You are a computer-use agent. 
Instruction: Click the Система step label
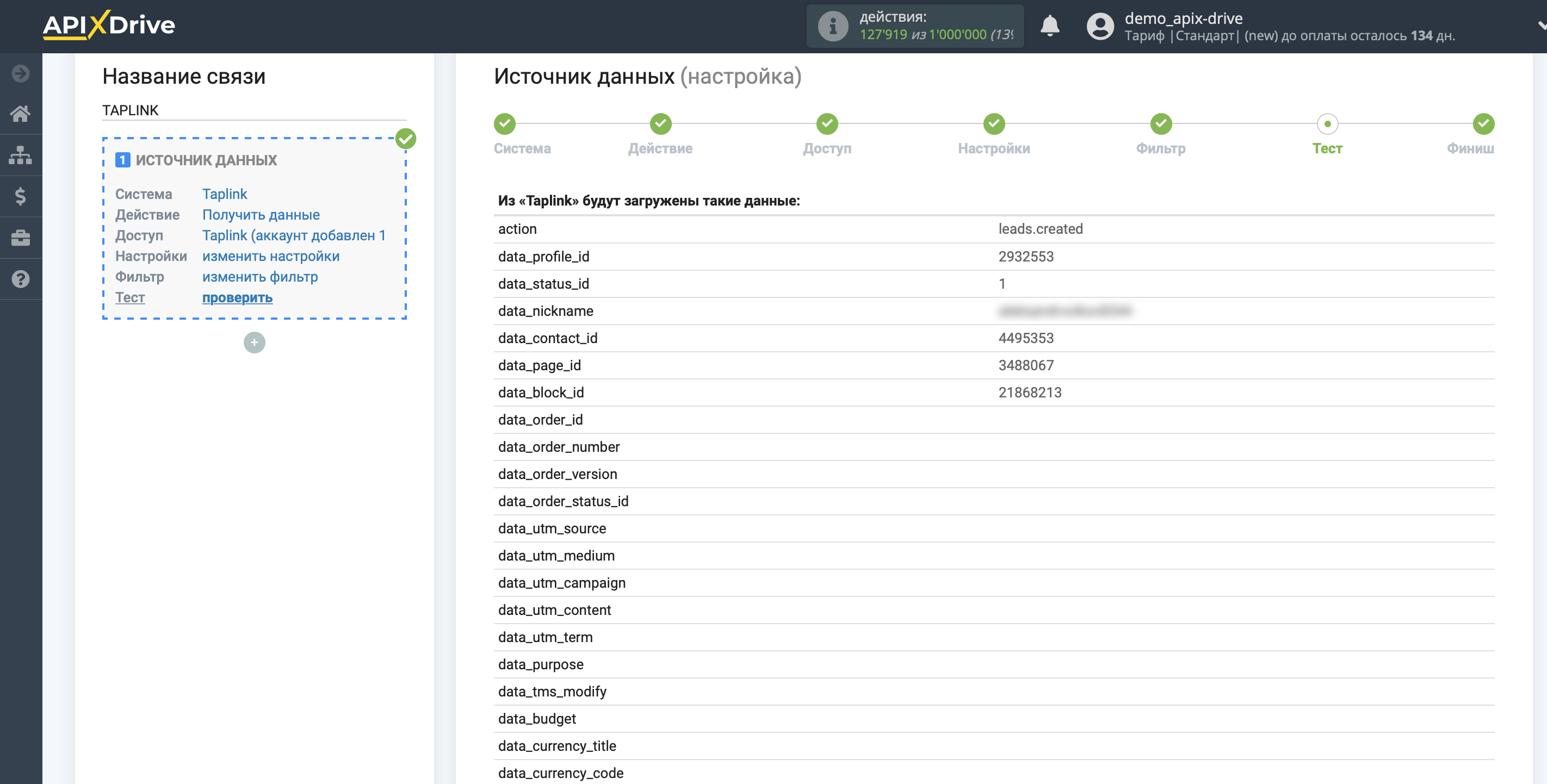pyautogui.click(x=522, y=148)
